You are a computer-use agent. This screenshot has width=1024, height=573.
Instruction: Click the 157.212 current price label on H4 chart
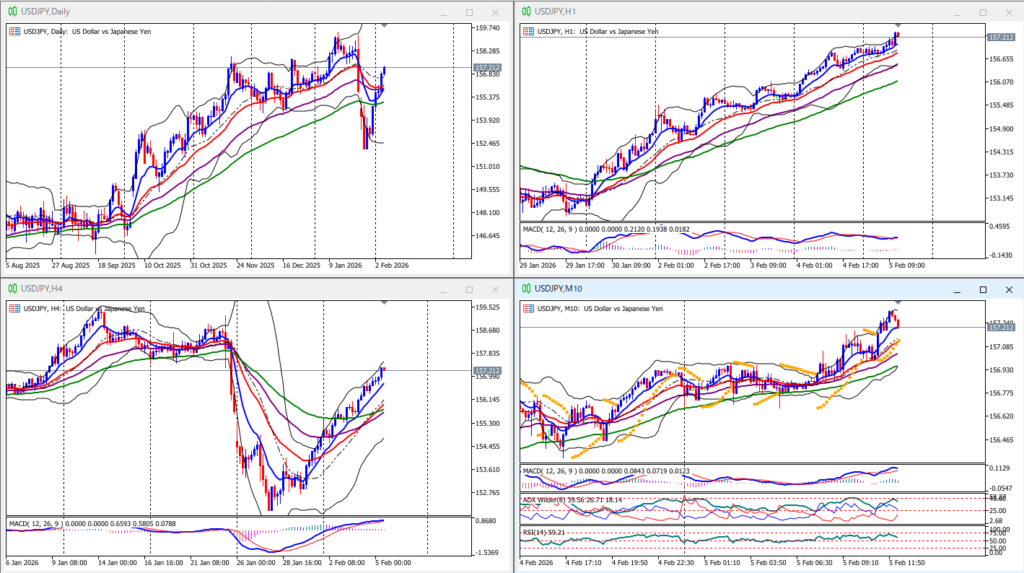489,371
